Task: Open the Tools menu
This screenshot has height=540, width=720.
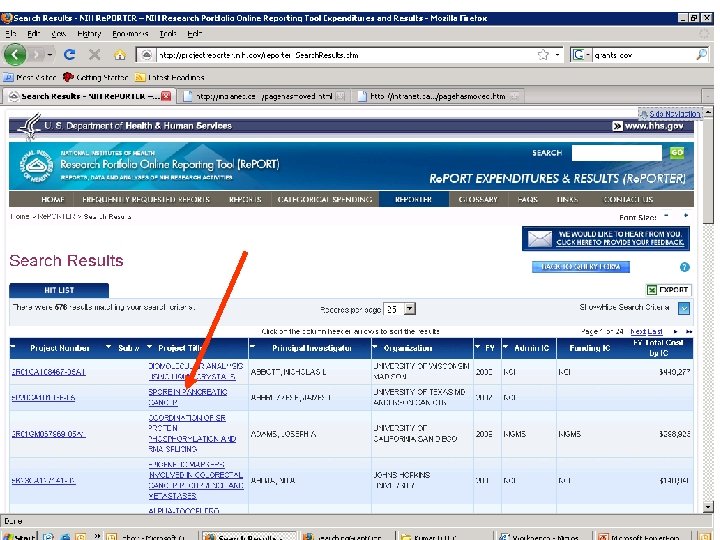Action: coord(168,34)
